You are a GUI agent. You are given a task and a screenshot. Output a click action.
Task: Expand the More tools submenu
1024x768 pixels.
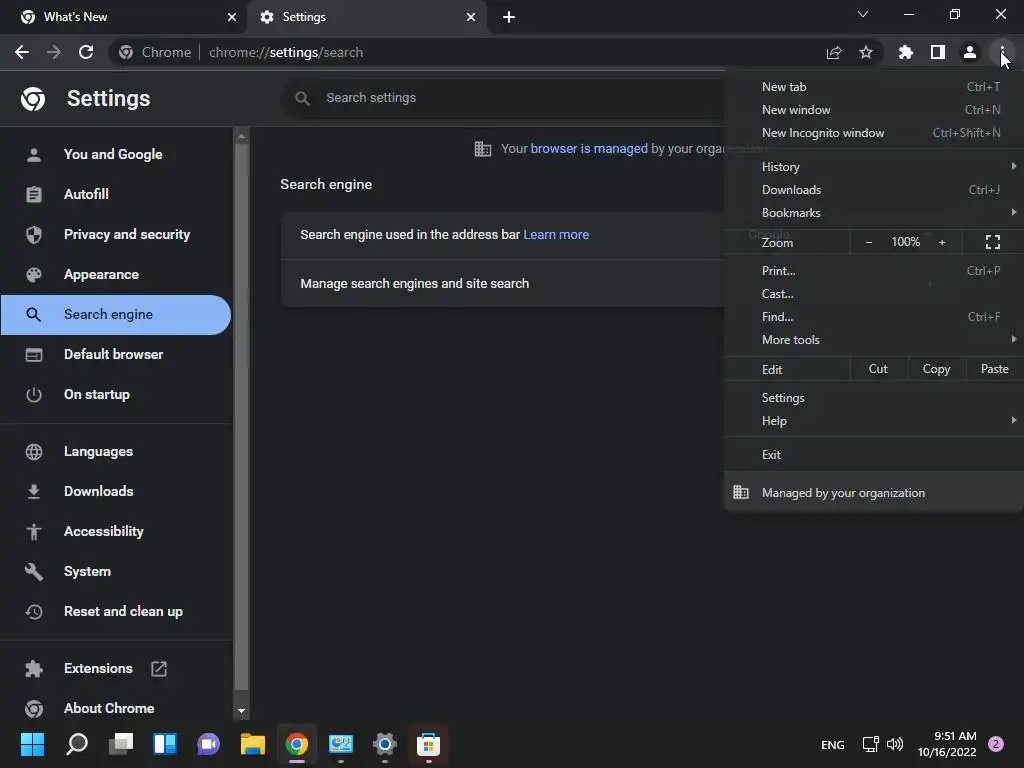(x=874, y=340)
